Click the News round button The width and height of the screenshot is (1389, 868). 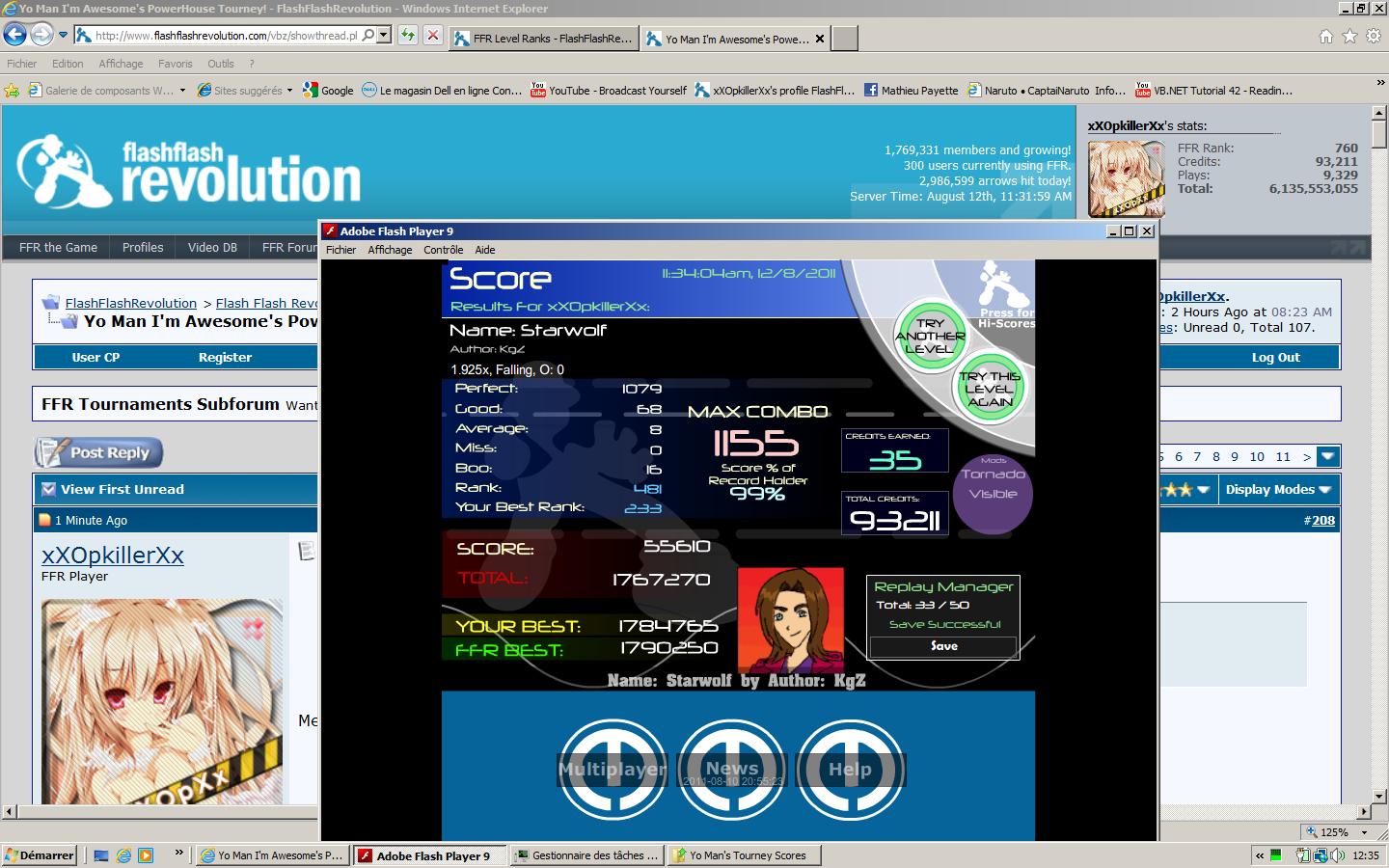(x=732, y=769)
